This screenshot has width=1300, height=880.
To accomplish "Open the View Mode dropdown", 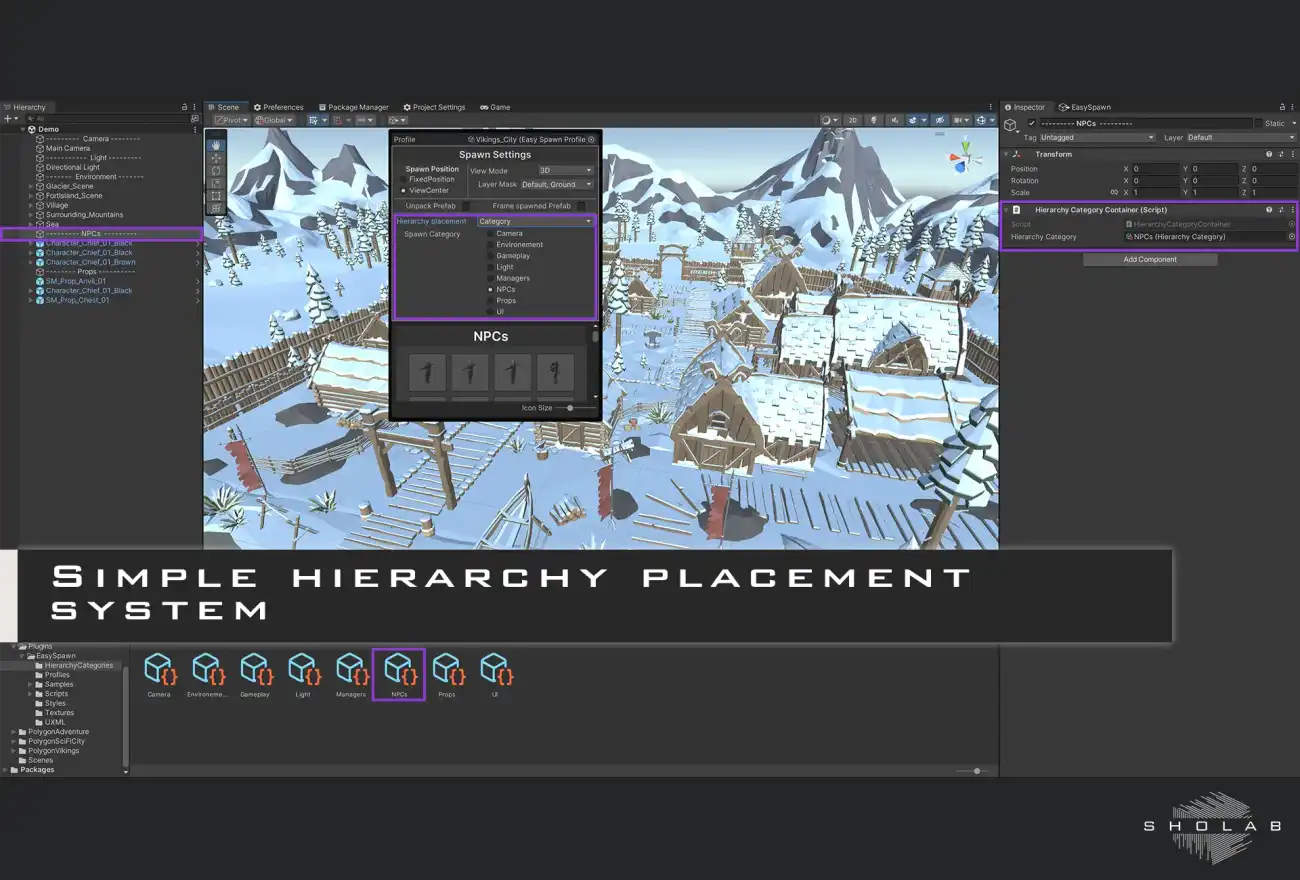I will [565, 171].
